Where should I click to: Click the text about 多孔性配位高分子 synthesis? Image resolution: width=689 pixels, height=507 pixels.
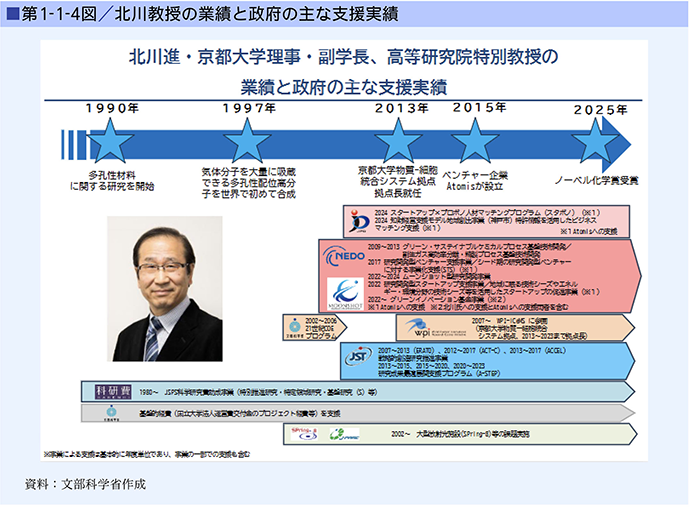click(x=249, y=183)
